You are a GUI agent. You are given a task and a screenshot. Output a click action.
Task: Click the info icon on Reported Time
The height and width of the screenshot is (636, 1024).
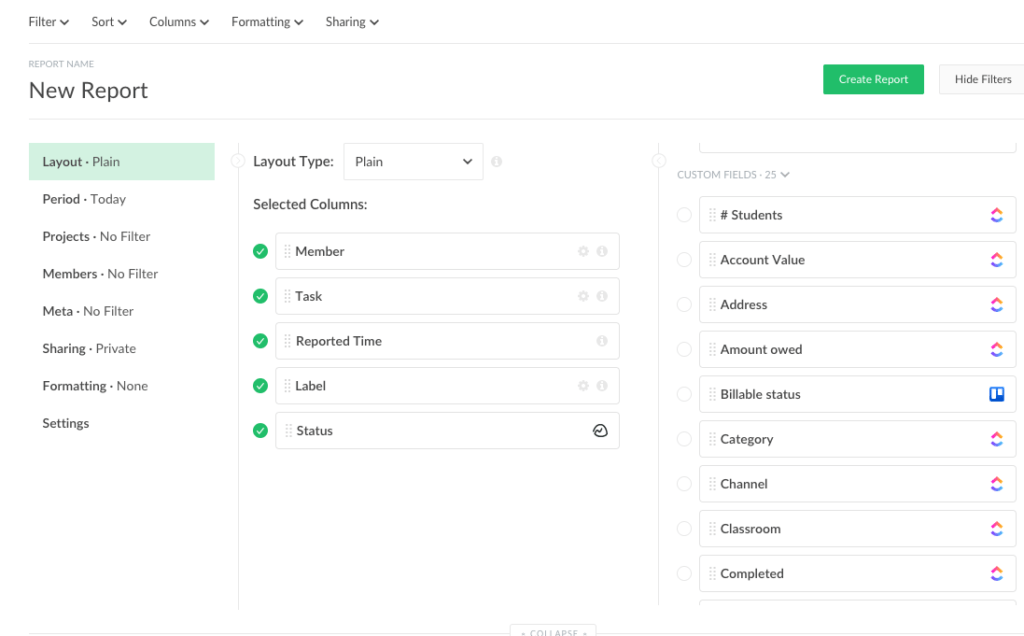pos(602,341)
